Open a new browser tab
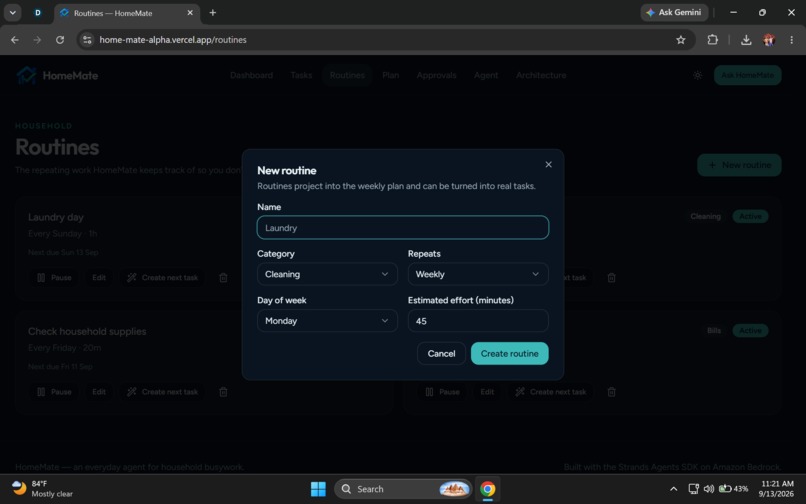This screenshot has width=806, height=504. (x=212, y=13)
